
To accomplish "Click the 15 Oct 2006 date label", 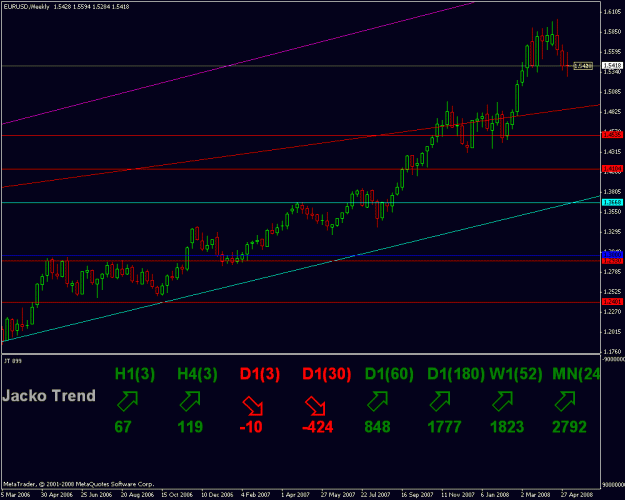I will (177, 495).
